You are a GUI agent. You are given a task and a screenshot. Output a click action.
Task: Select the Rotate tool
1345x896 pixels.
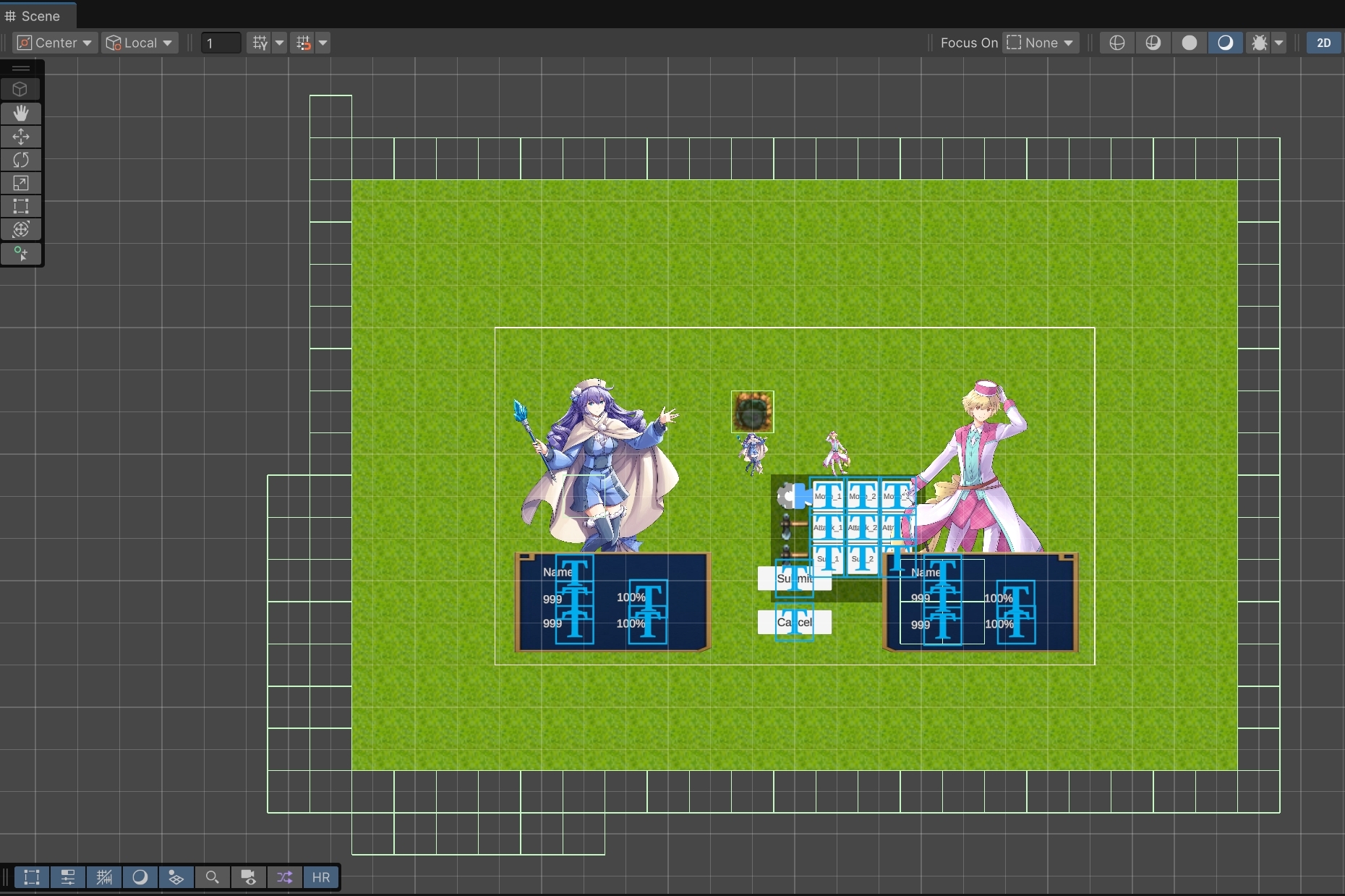coord(21,160)
